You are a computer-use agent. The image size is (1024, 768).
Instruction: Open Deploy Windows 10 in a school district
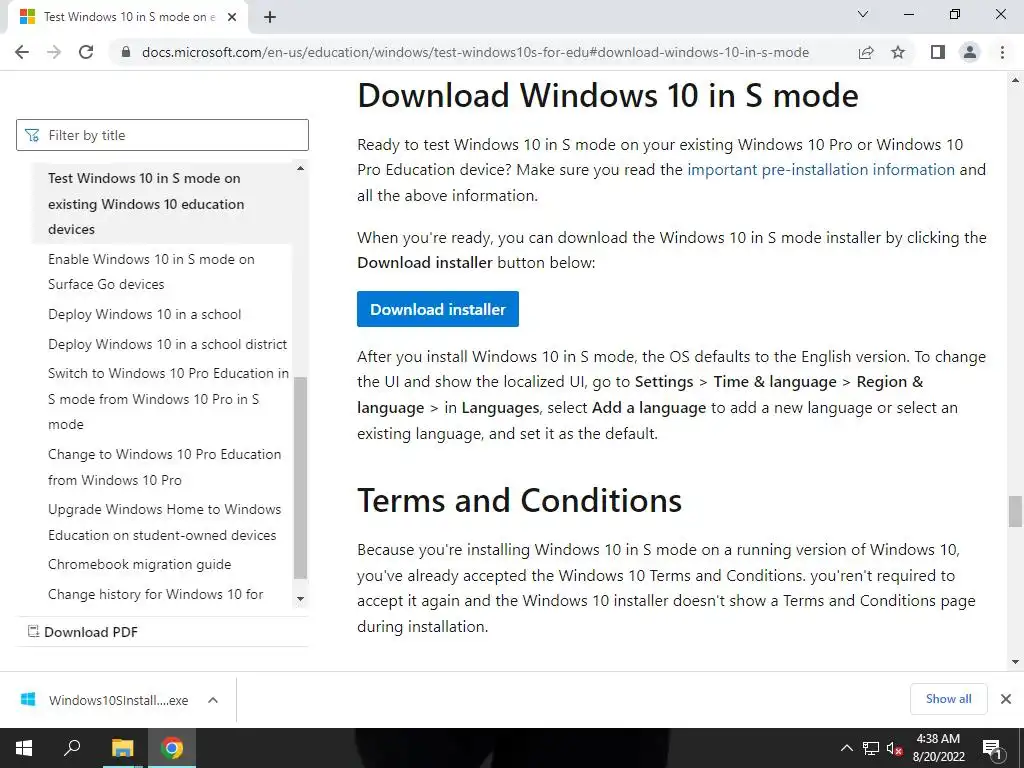click(167, 344)
